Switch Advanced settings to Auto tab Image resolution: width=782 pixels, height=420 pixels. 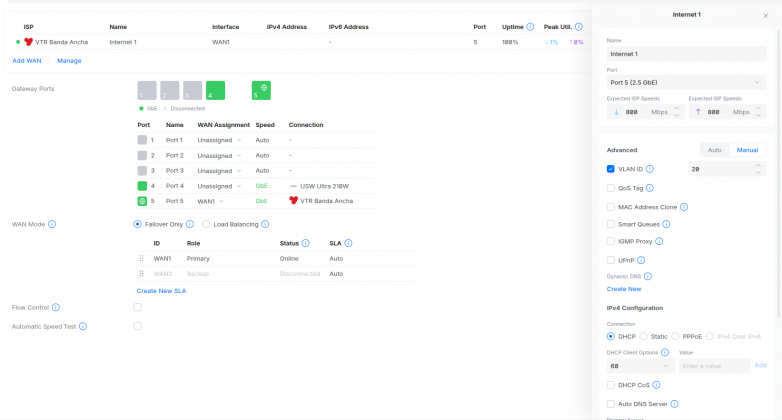(x=714, y=150)
